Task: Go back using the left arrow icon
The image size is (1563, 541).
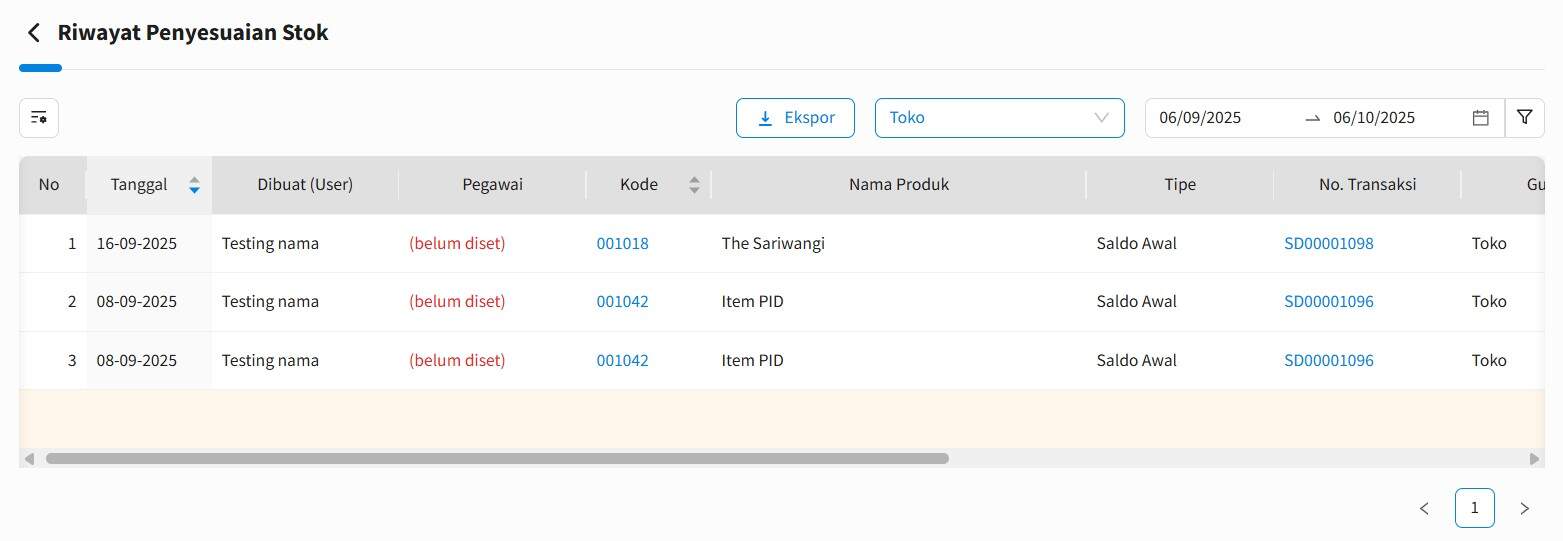Action: click(34, 33)
